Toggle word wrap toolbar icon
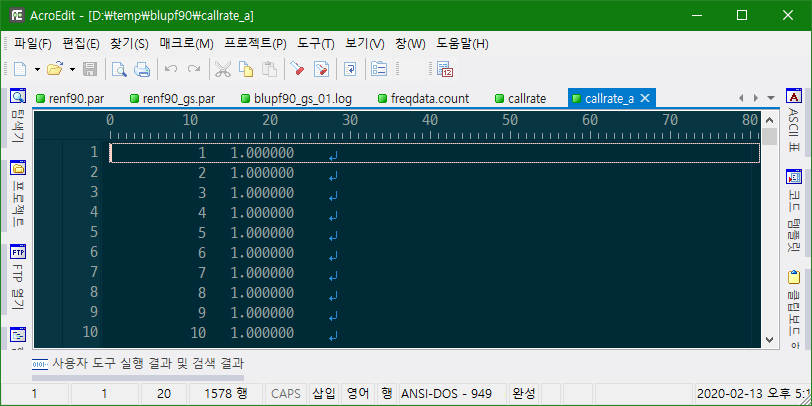This screenshot has height=406, width=812. (350, 69)
